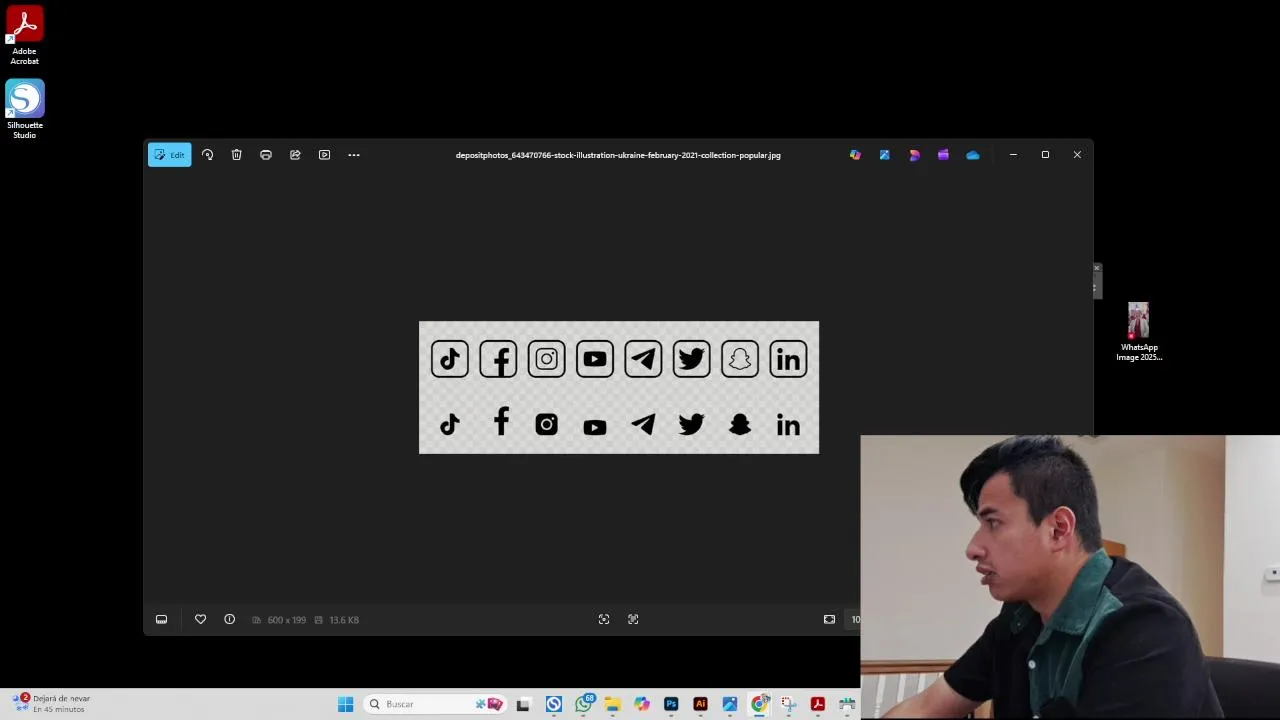Screen dimensions: 1280x720
Task: Open Chrome from the taskbar
Action: coord(759,704)
